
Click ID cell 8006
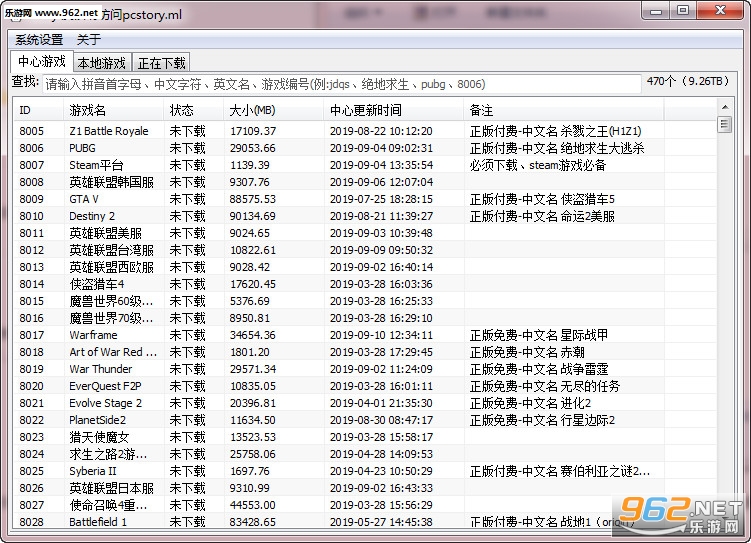pyautogui.click(x=32, y=148)
